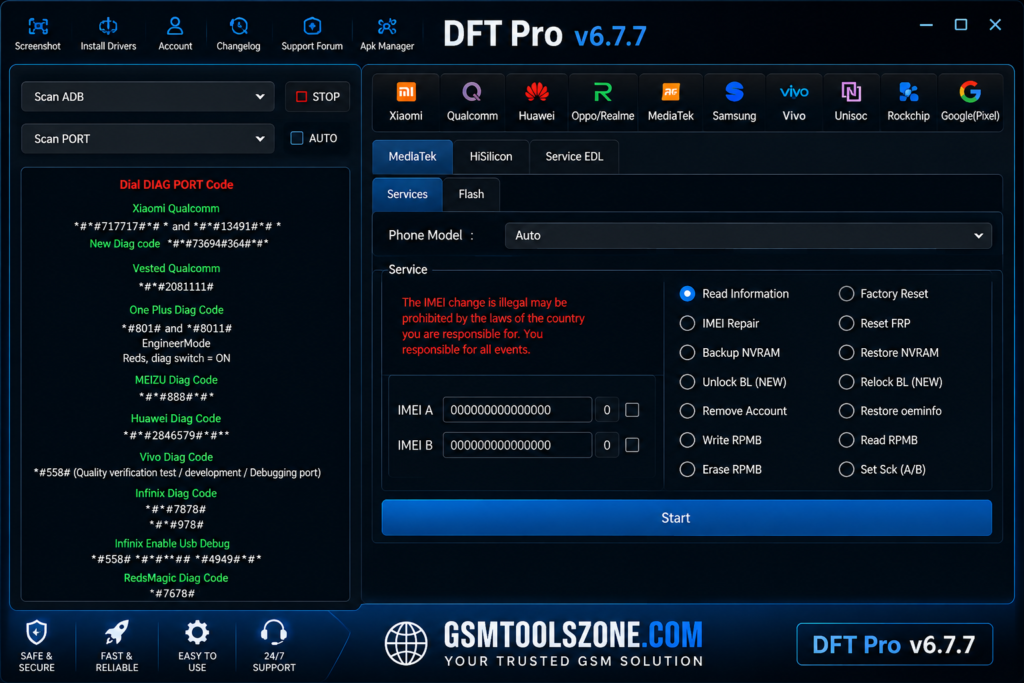Select the Samsung brand module
The image size is (1024, 683).
[x=734, y=102]
